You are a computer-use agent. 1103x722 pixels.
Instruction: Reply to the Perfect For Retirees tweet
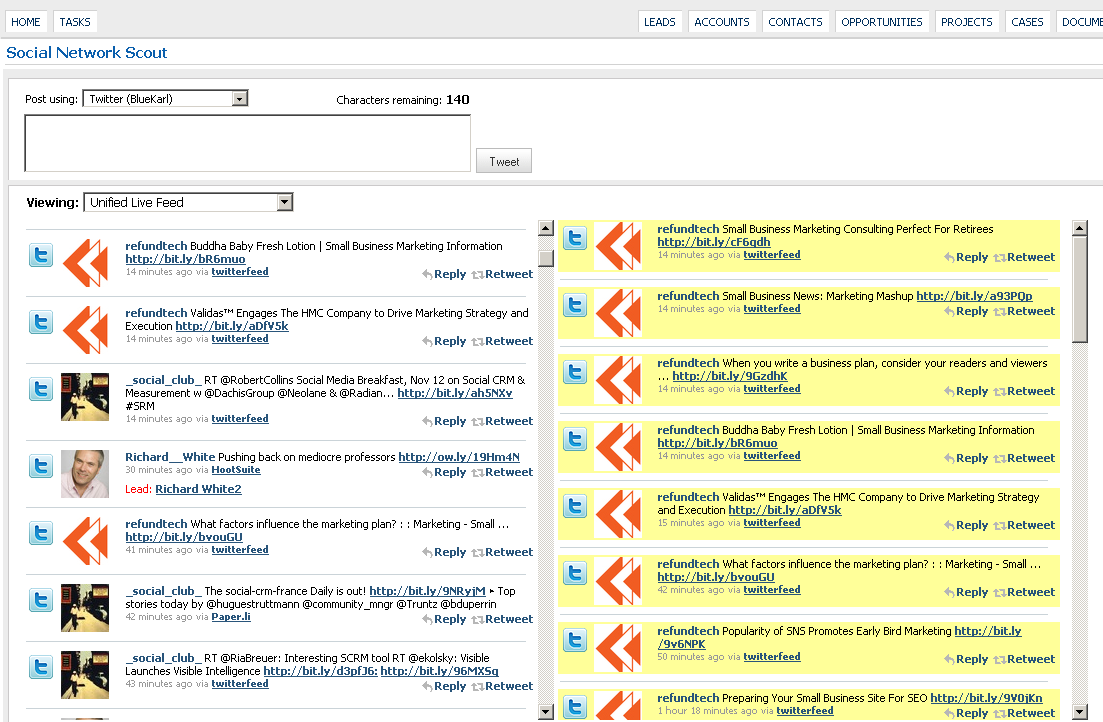point(967,258)
